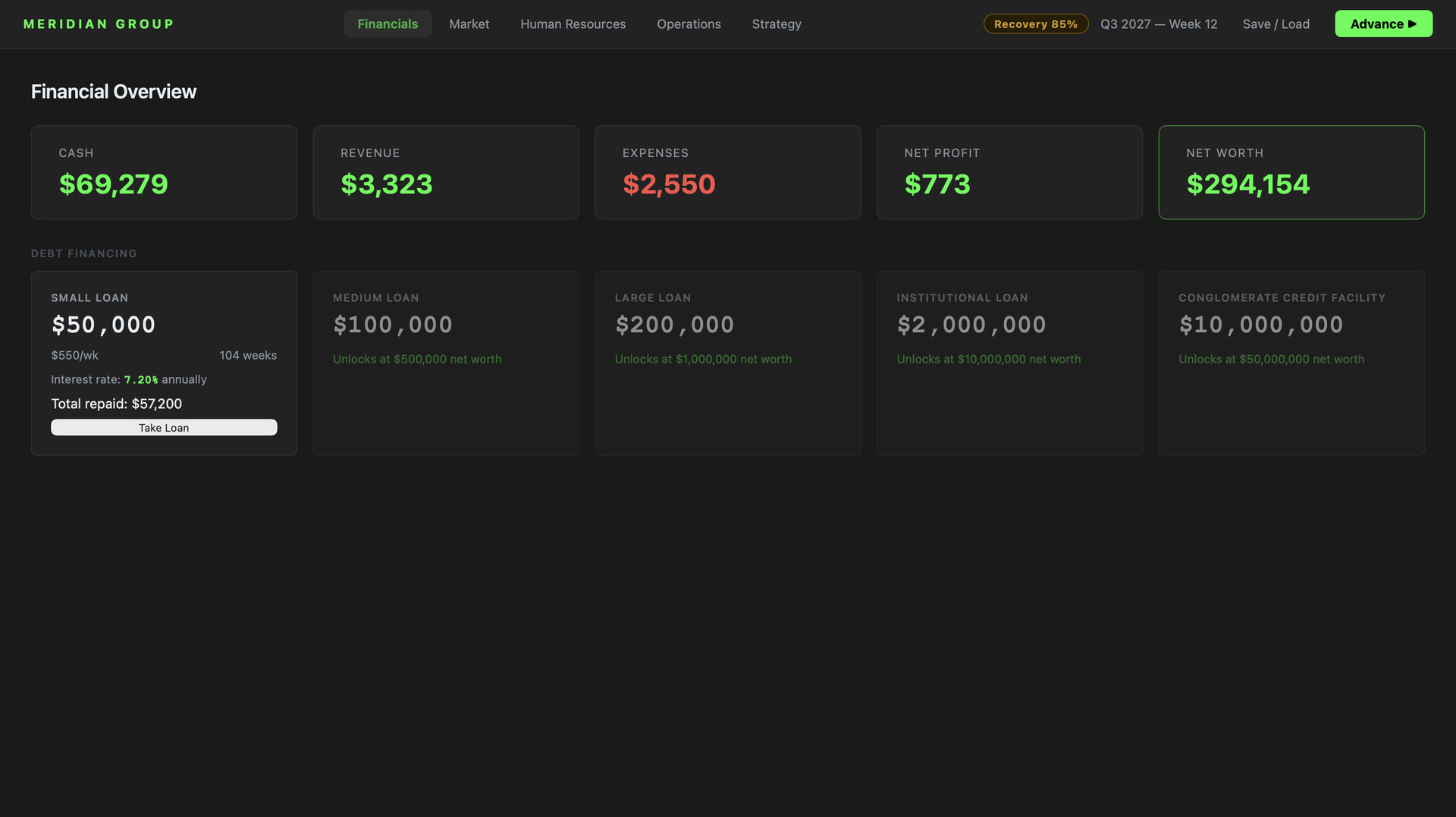Viewport: 1456px width, 817px height.
Task: Click the Conglomerate Credit Facility card
Action: (1291, 363)
